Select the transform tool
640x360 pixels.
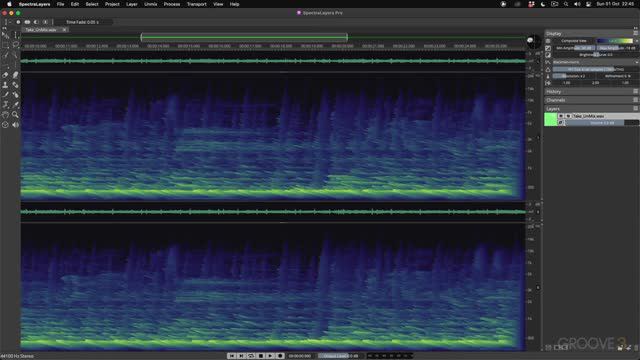tap(5, 104)
